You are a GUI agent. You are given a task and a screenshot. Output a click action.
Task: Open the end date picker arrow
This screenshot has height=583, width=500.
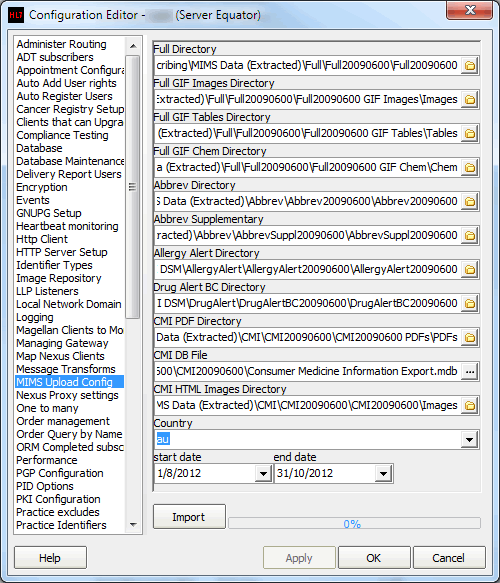pos(384,474)
